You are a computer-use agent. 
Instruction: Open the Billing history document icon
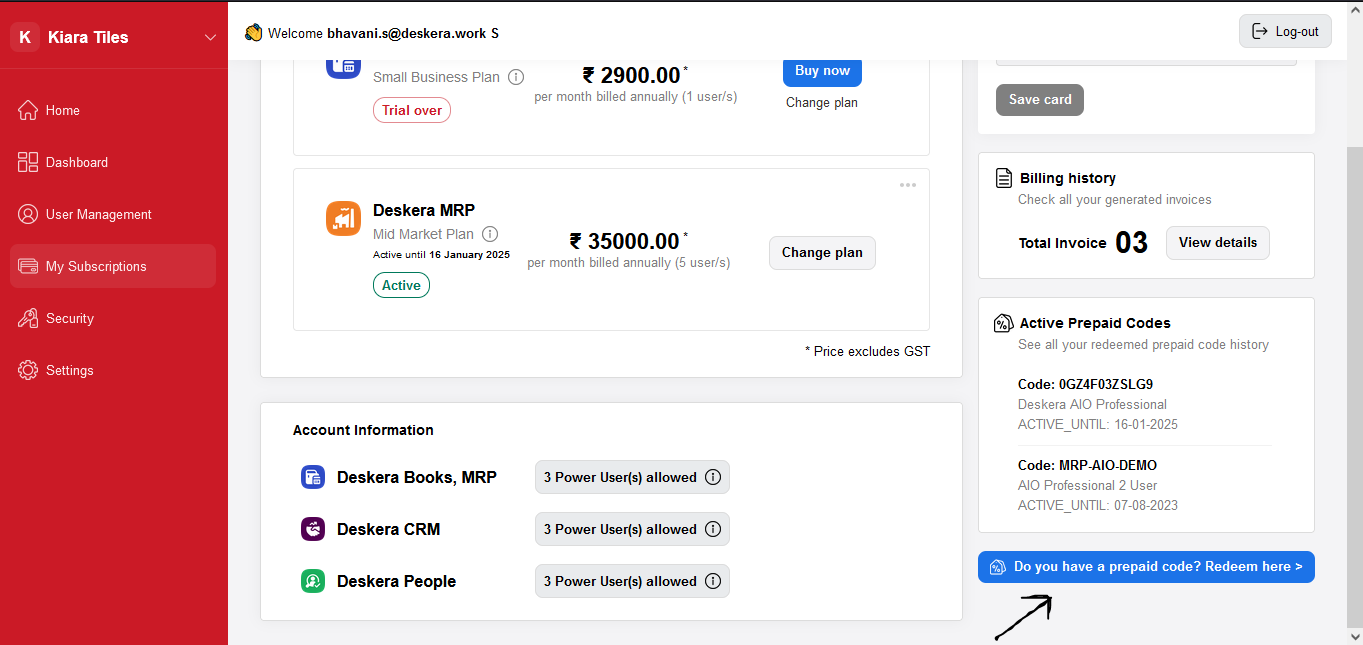click(1003, 177)
